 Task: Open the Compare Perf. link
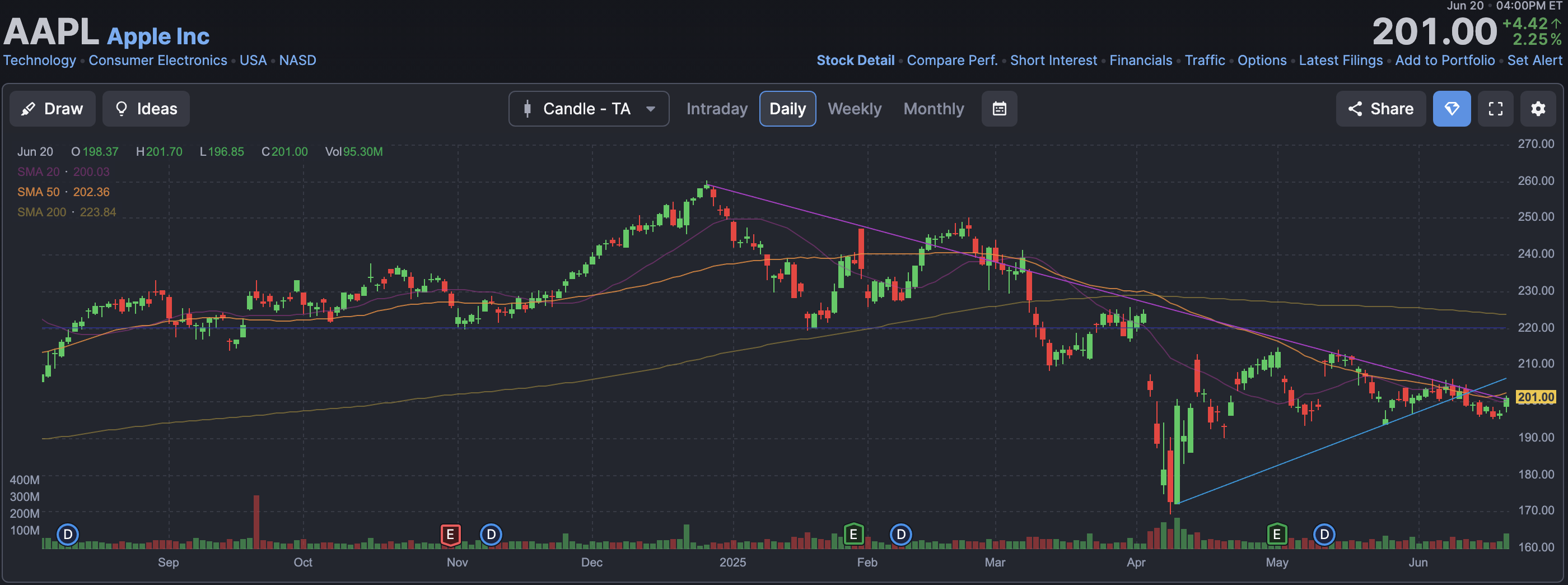952,61
